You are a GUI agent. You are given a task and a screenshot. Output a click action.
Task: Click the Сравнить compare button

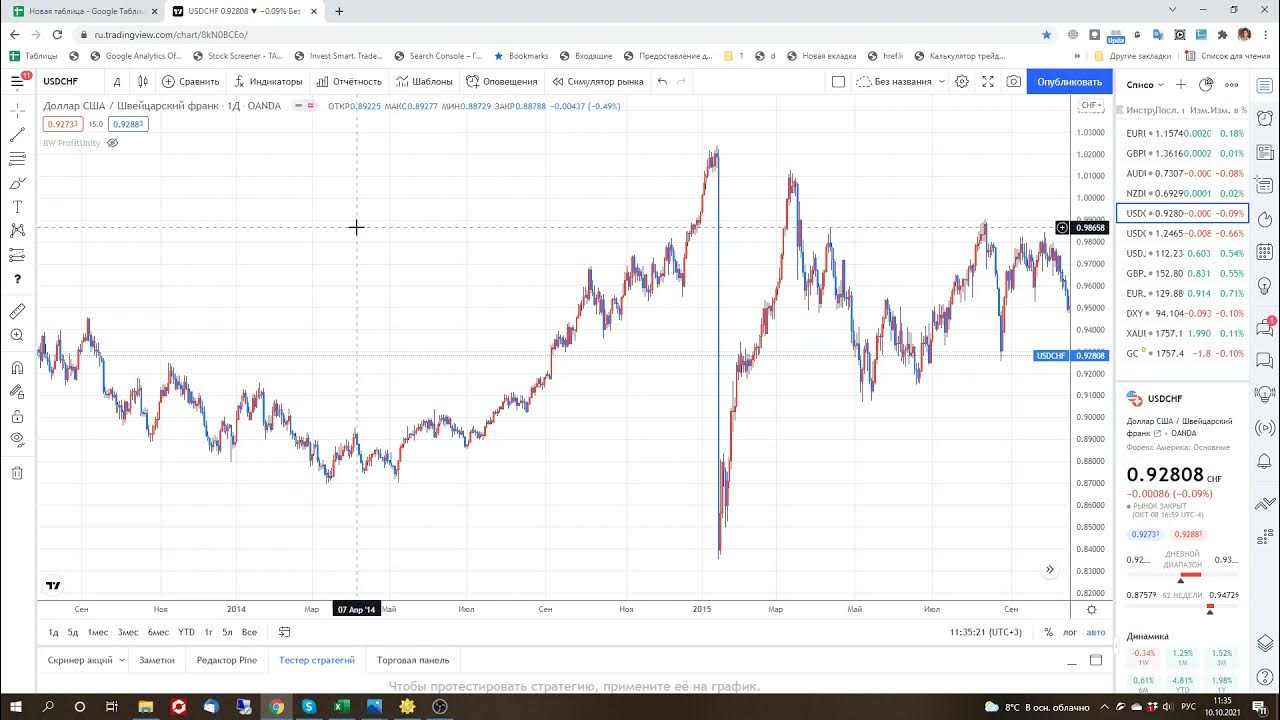(x=191, y=81)
